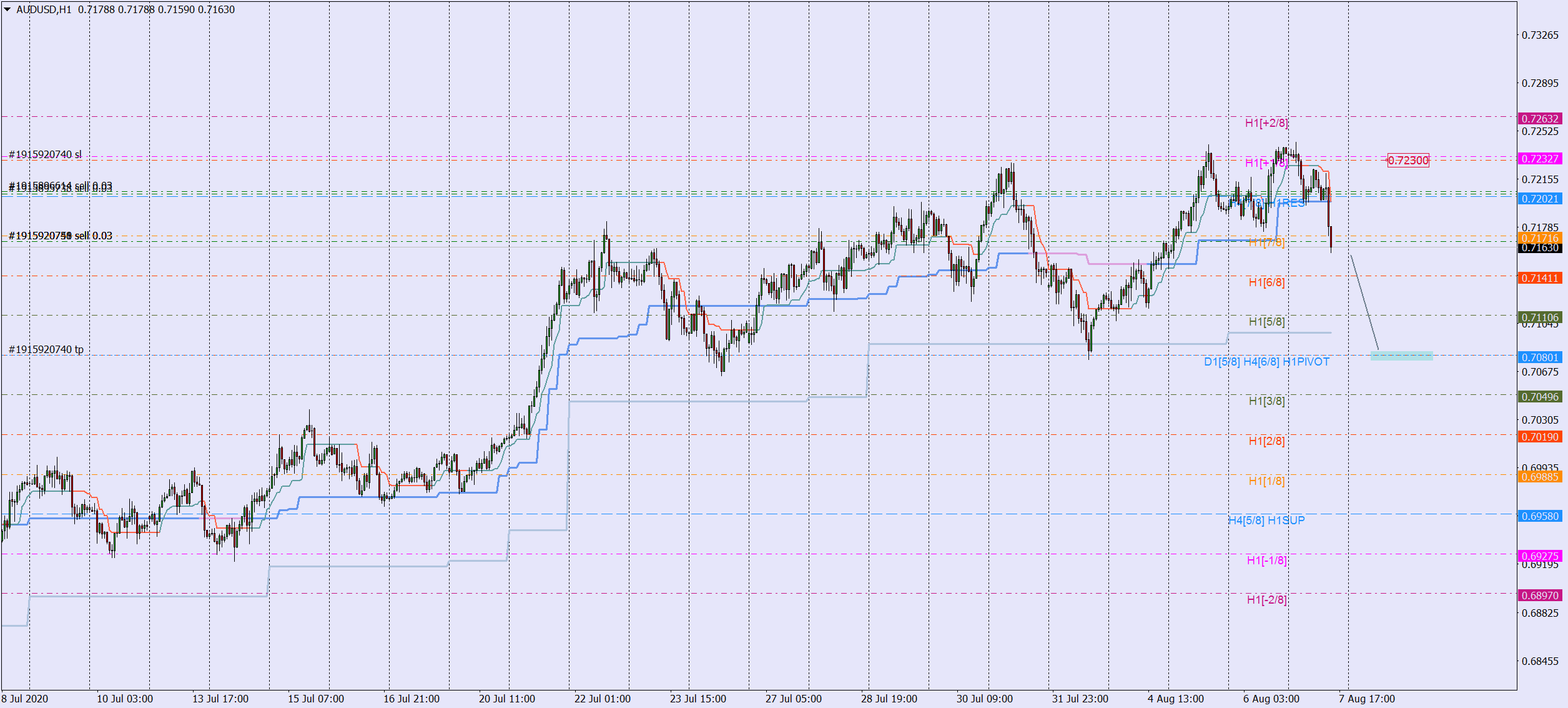Click the blue 0.69580 price tag

[1540, 516]
